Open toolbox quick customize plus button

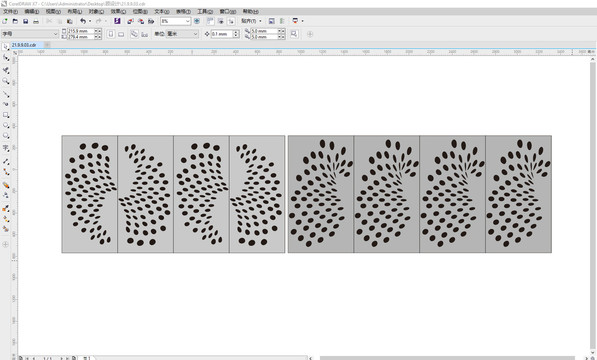coord(5,244)
